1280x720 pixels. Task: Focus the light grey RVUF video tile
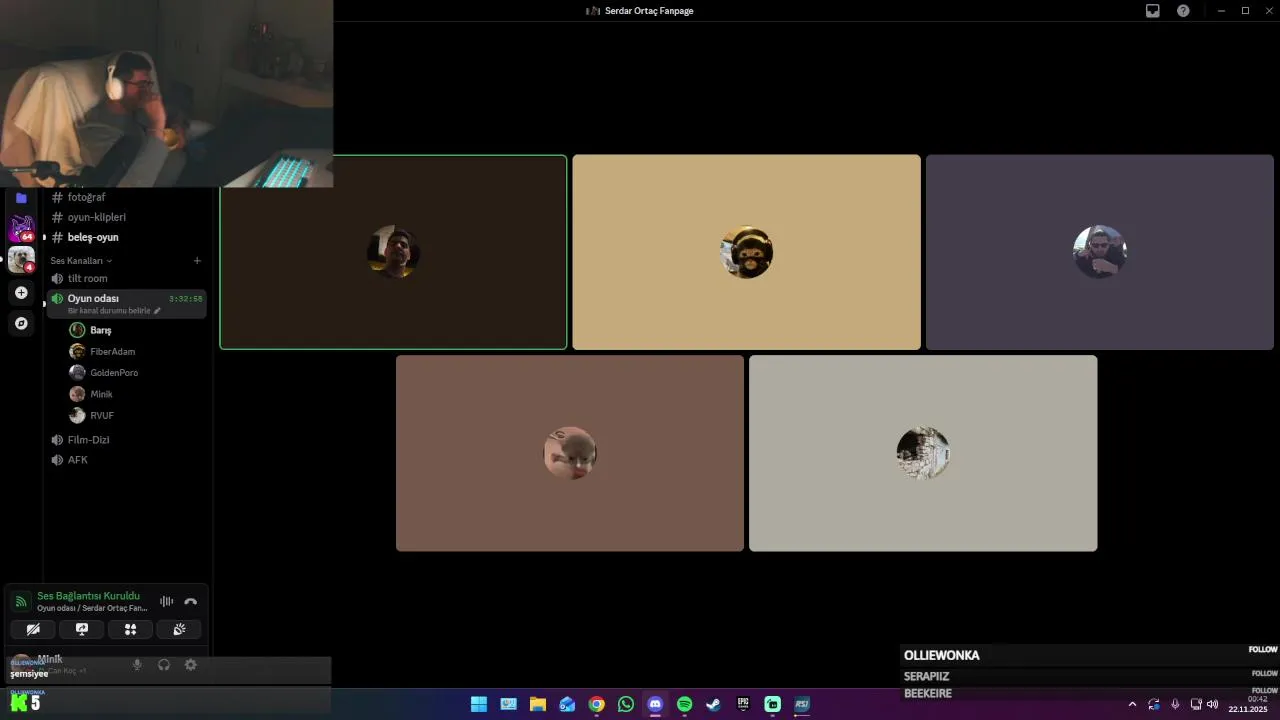pyautogui.click(x=923, y=453)
